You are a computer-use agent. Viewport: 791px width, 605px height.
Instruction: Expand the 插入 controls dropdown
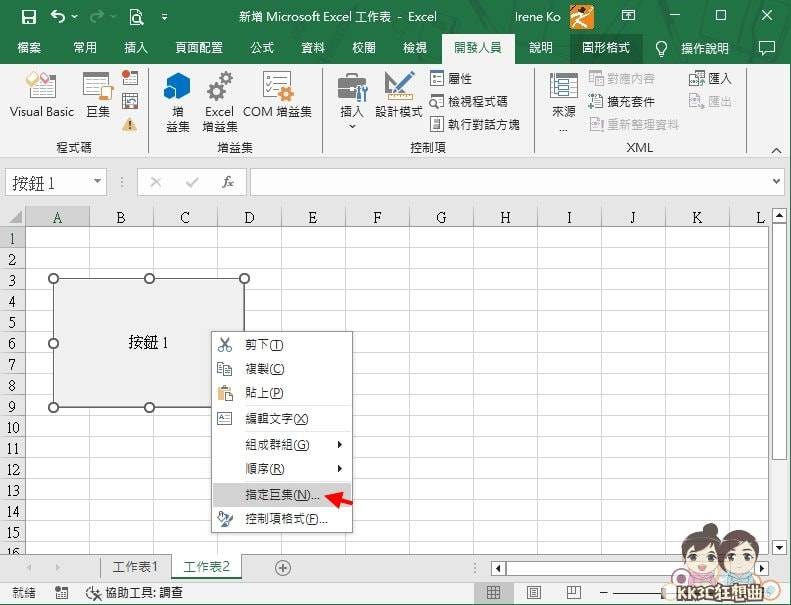point(352,126)
